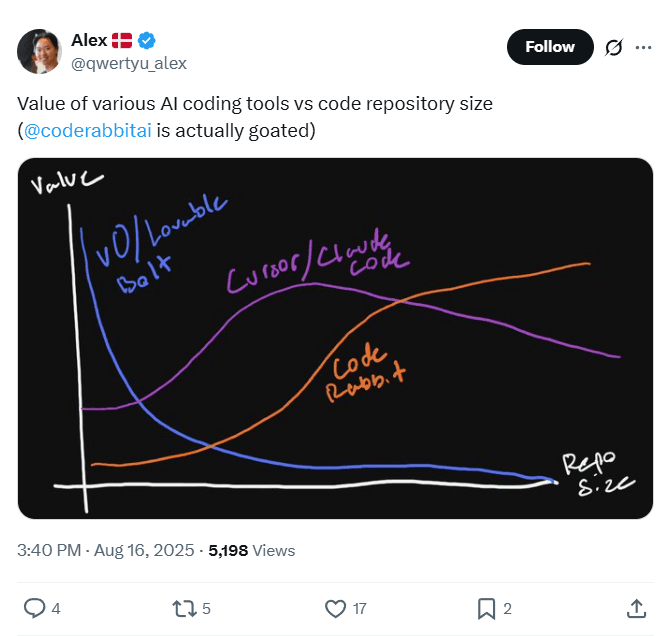Click the repost count 5
This screenshot has height=636, width=667.
pyautogui.click(x=206, y=608)
